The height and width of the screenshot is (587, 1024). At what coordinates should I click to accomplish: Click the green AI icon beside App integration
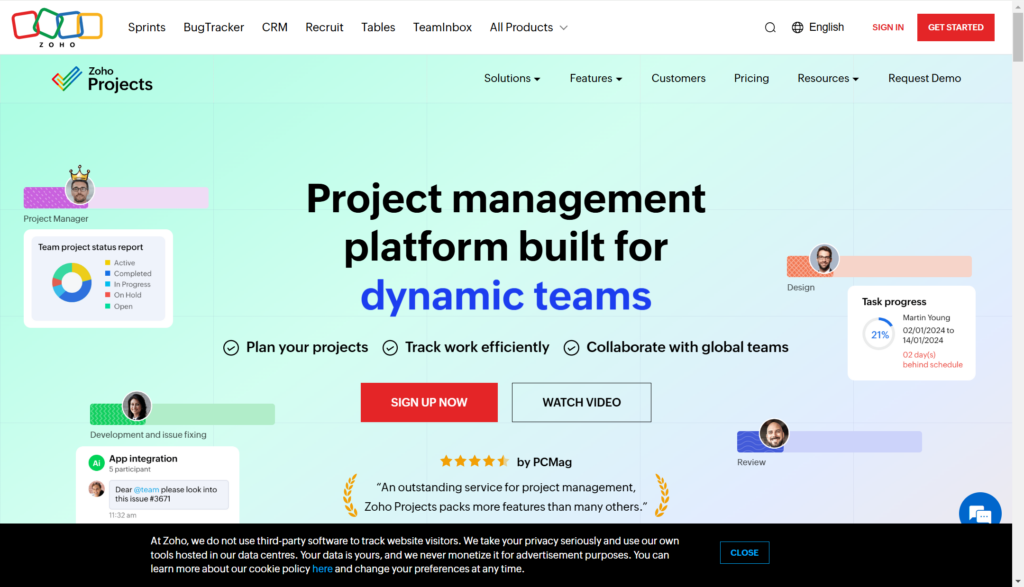[97, 463]
